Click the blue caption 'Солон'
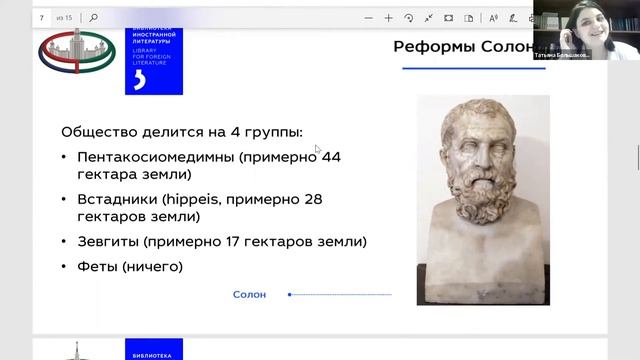640x360 pixels. tap(249, 295)
